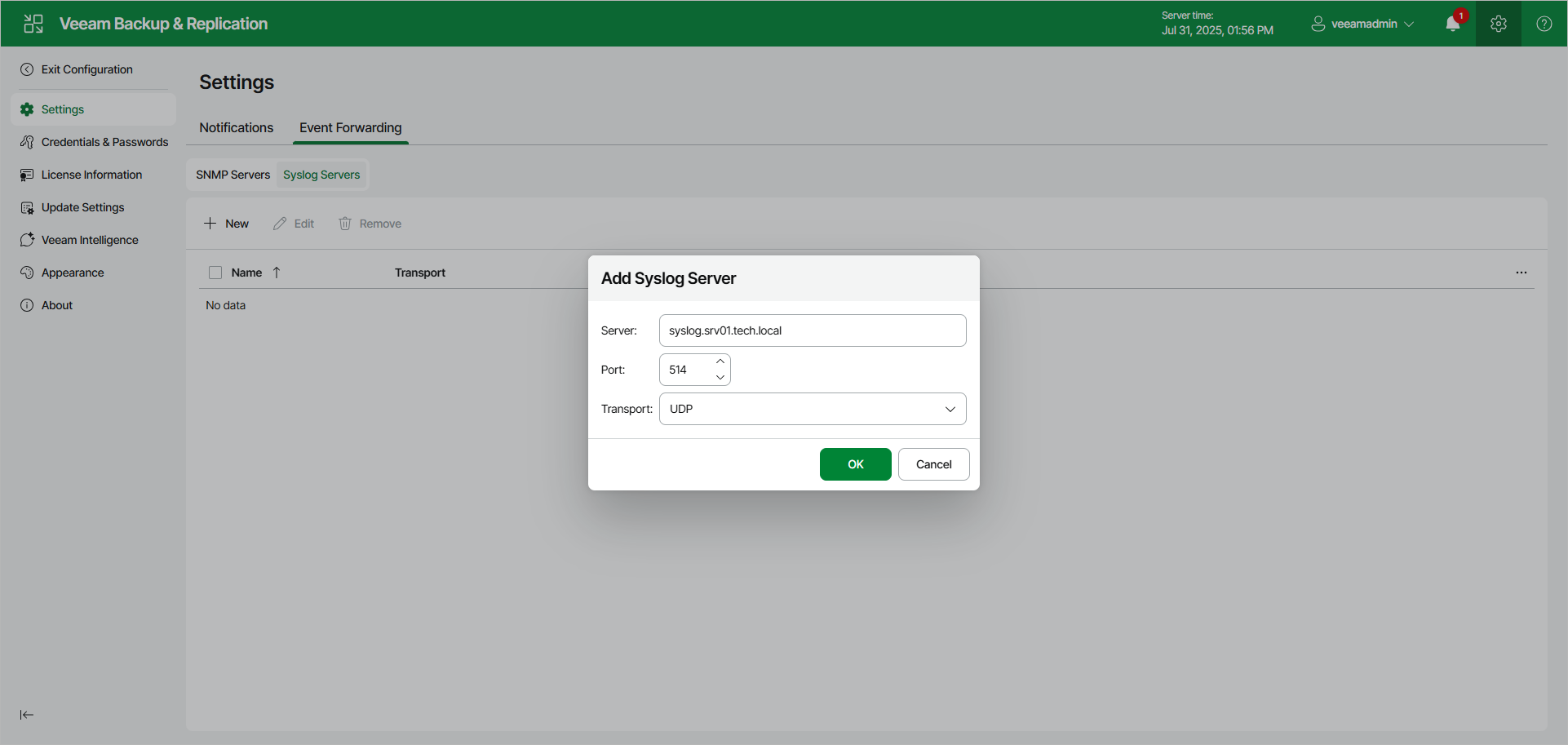Click the Edit button label
Image resolution: width=1568 pixels, height=745 pixels.
(303, 224)
